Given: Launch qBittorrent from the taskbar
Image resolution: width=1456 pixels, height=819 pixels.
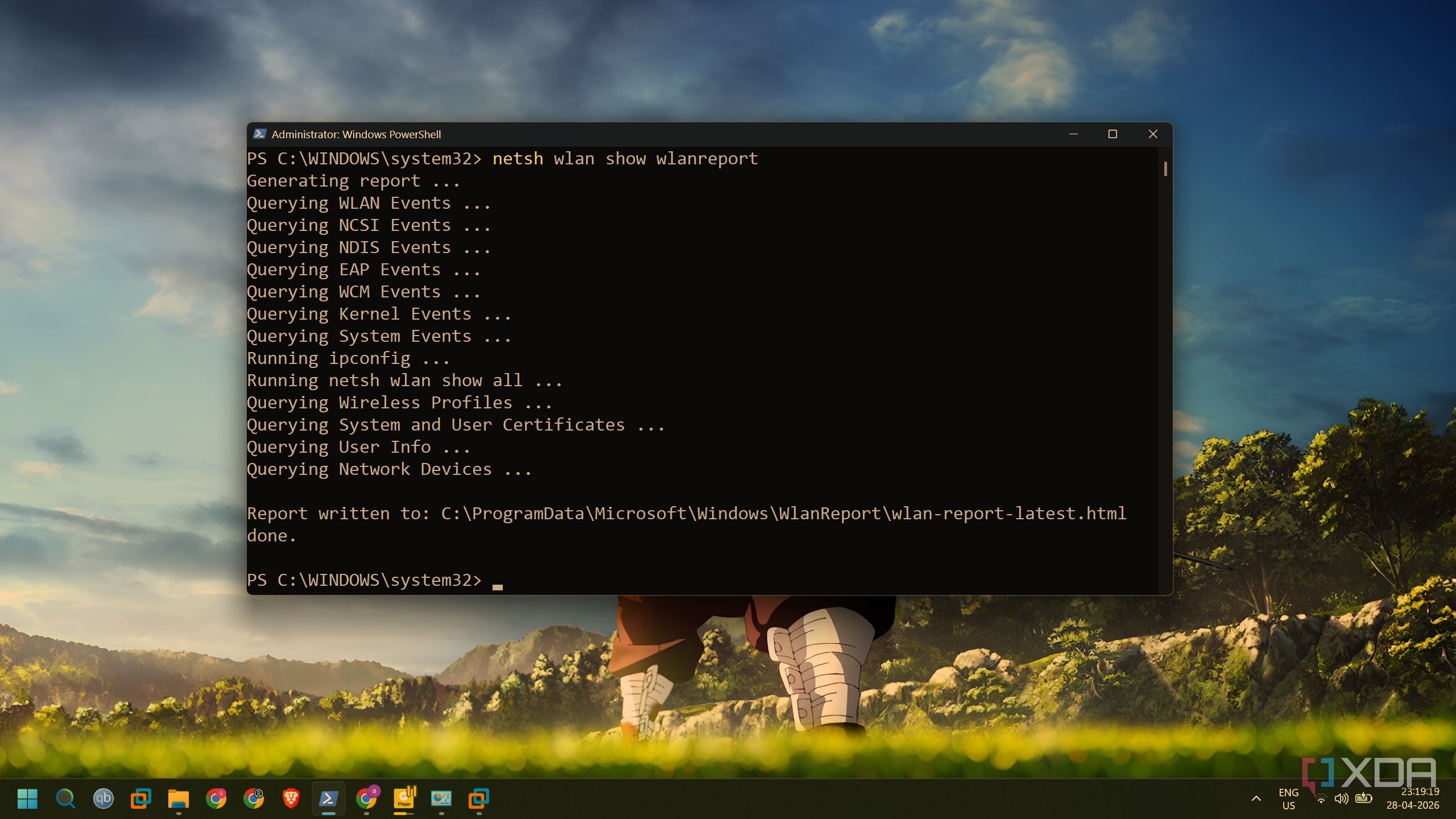Looking at the screenshot, I should coord(103,799).
